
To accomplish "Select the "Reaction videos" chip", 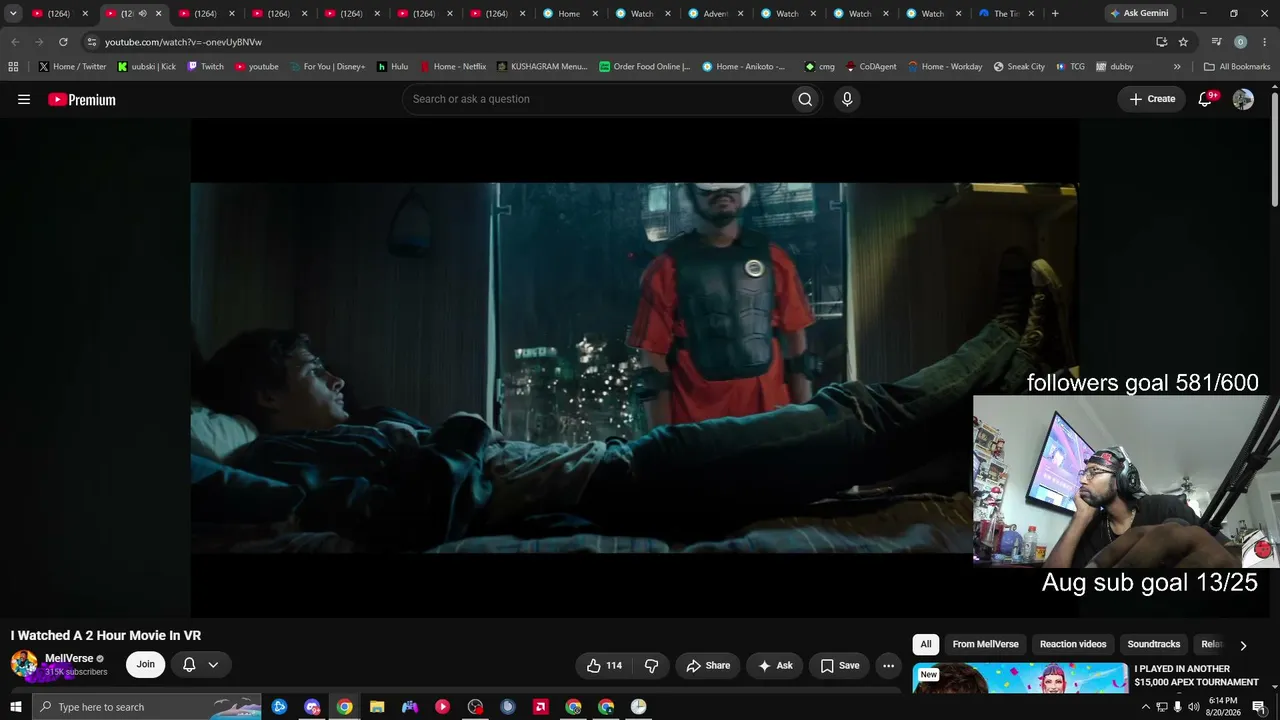I will click(x=1073, y=644).
